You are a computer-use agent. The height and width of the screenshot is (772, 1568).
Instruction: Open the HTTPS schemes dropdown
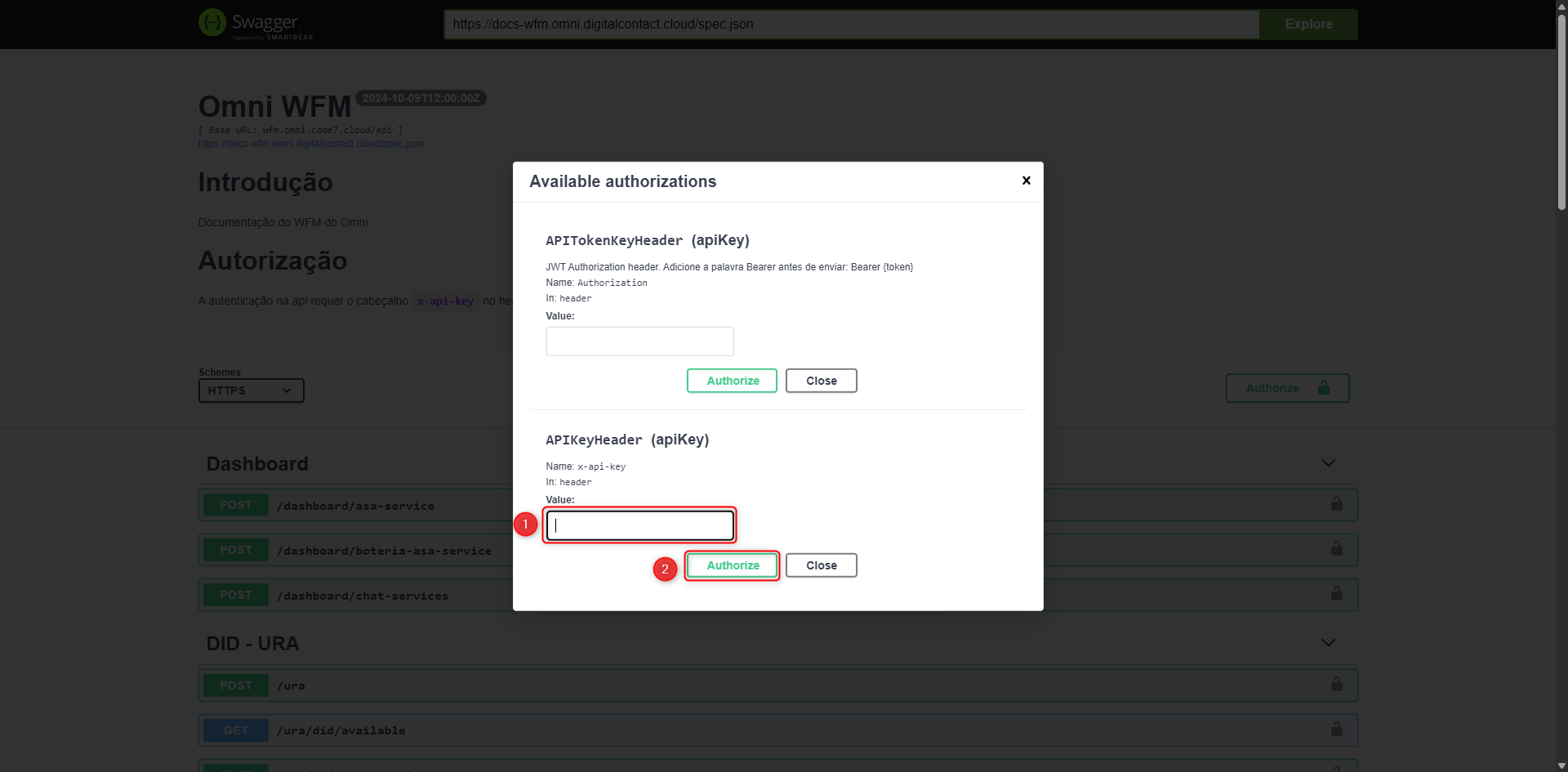pyautogui.click(x=250, y=390)
